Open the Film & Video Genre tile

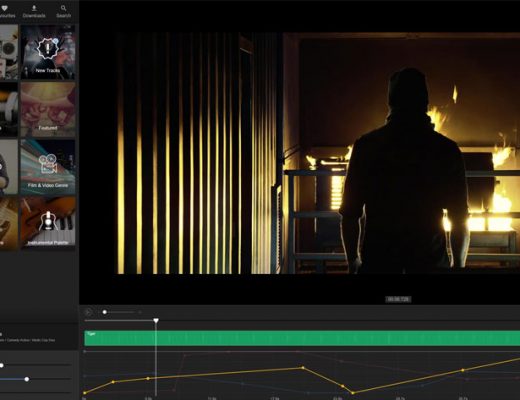point(48,167)
